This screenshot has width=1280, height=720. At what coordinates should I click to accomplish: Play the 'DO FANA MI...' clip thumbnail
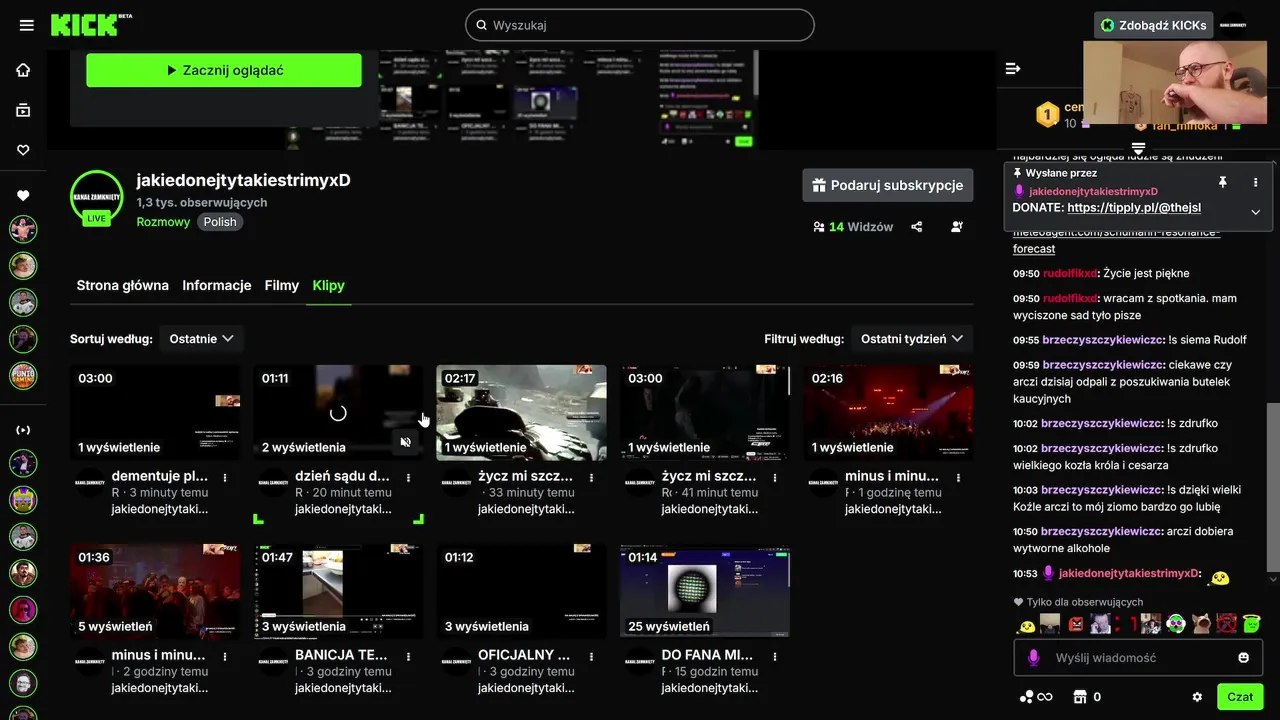point(705,591)
